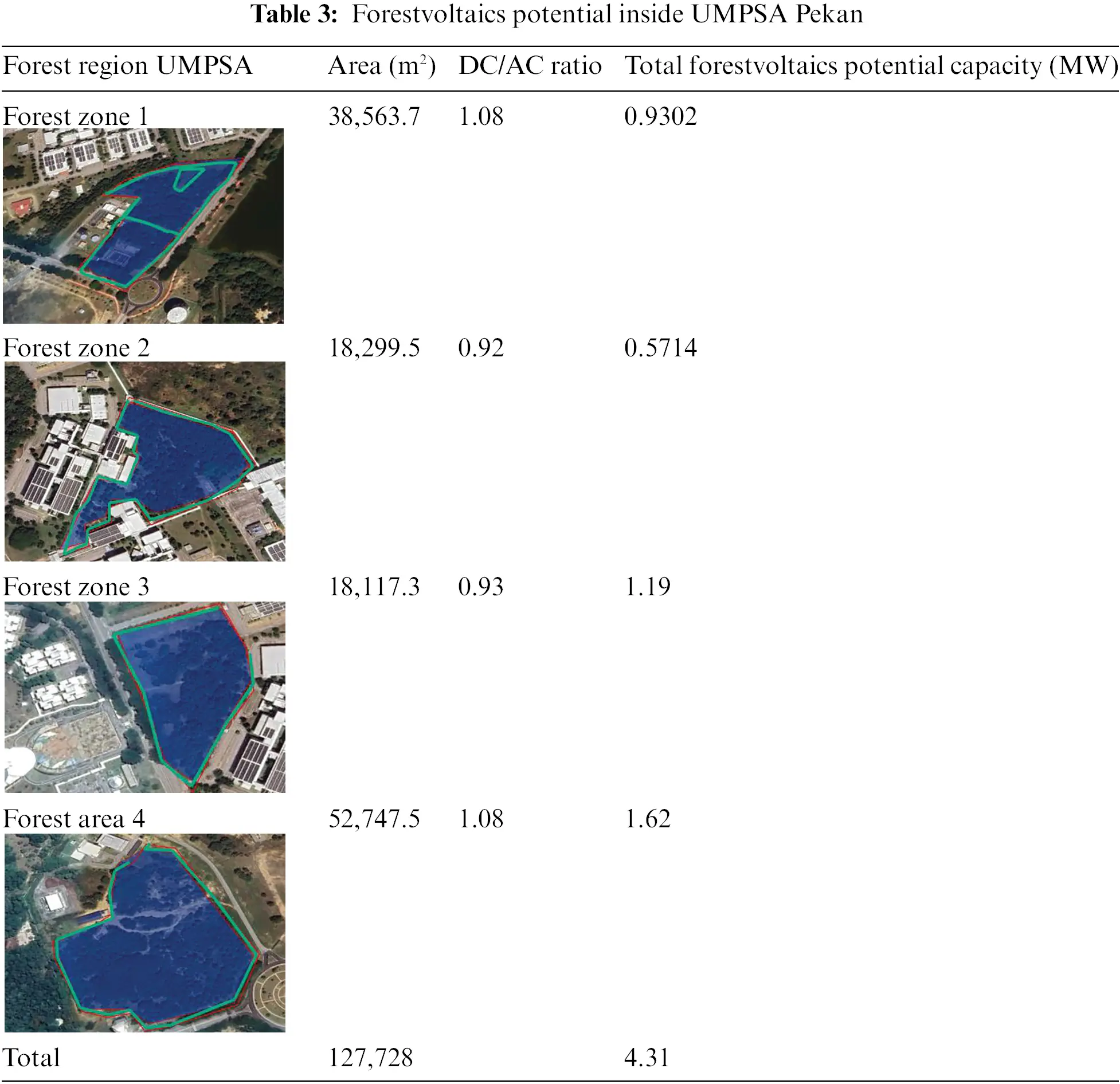1120x1084 pixels.
Task: Select total capacity value 4.31
Action: coord(647,1058)
